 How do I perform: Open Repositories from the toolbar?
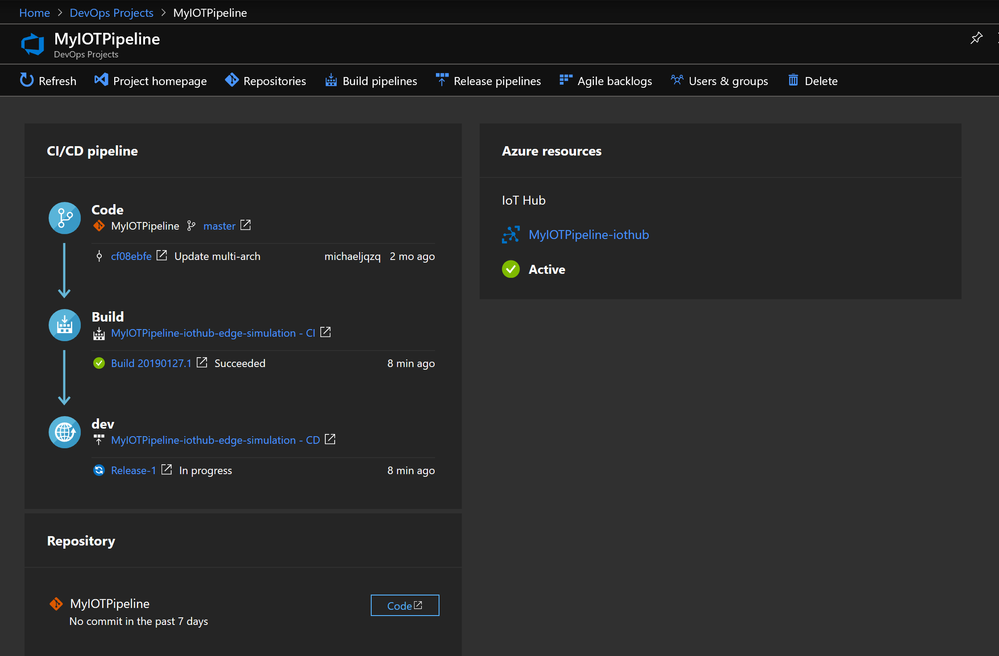(x=265, y=81)
